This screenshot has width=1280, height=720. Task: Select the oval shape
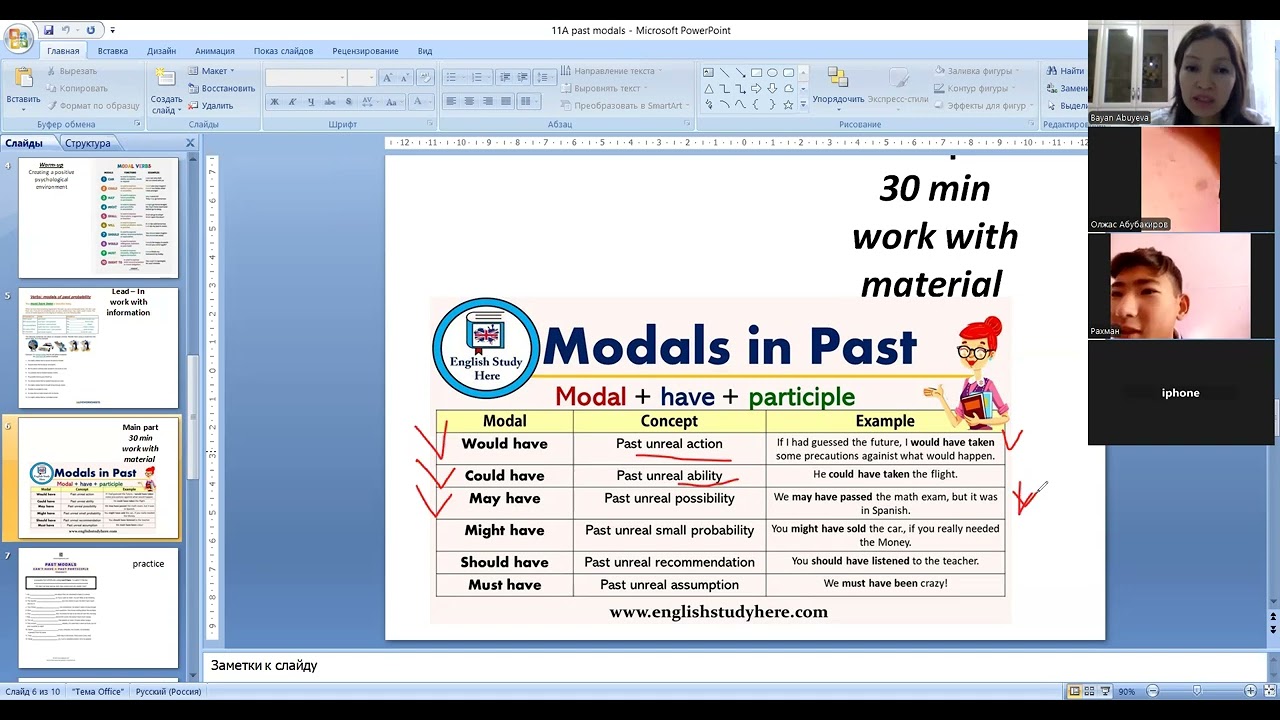coord(772,73)
